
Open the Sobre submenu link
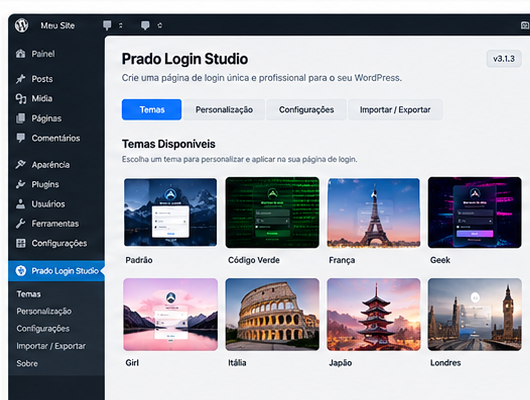(x=27, y=363)
